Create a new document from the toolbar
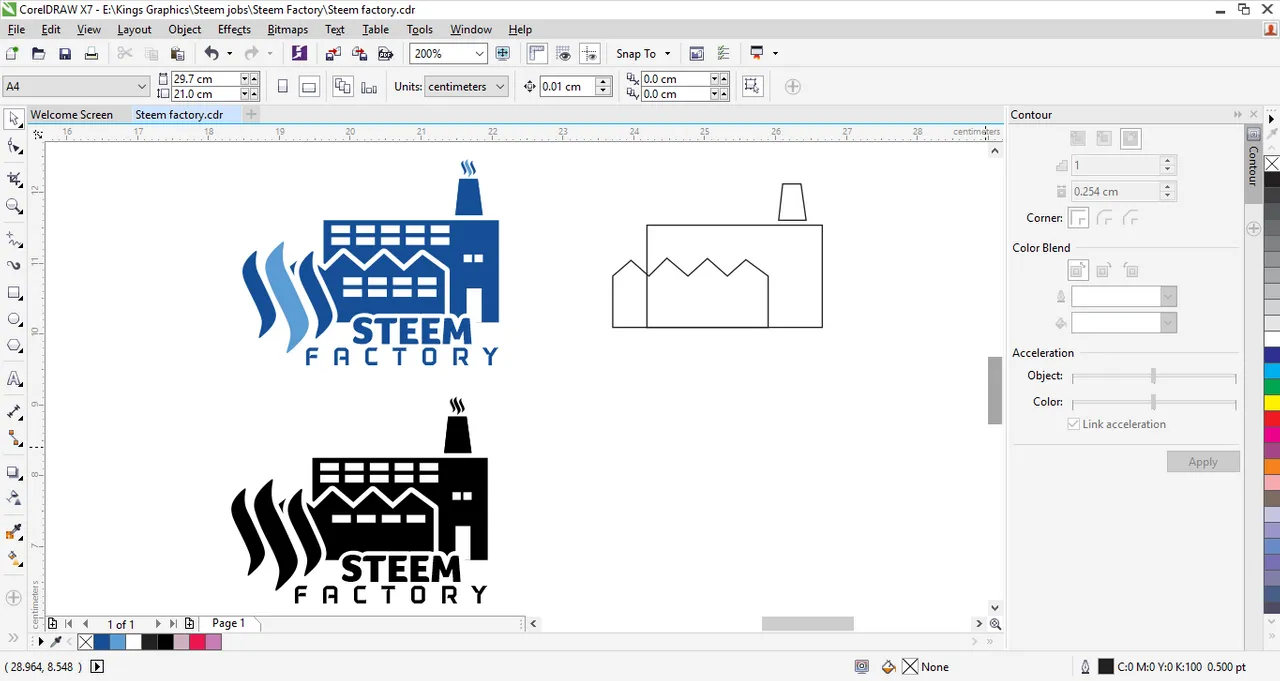Screen dimensions: 1280x681 (x=12, y=54)
